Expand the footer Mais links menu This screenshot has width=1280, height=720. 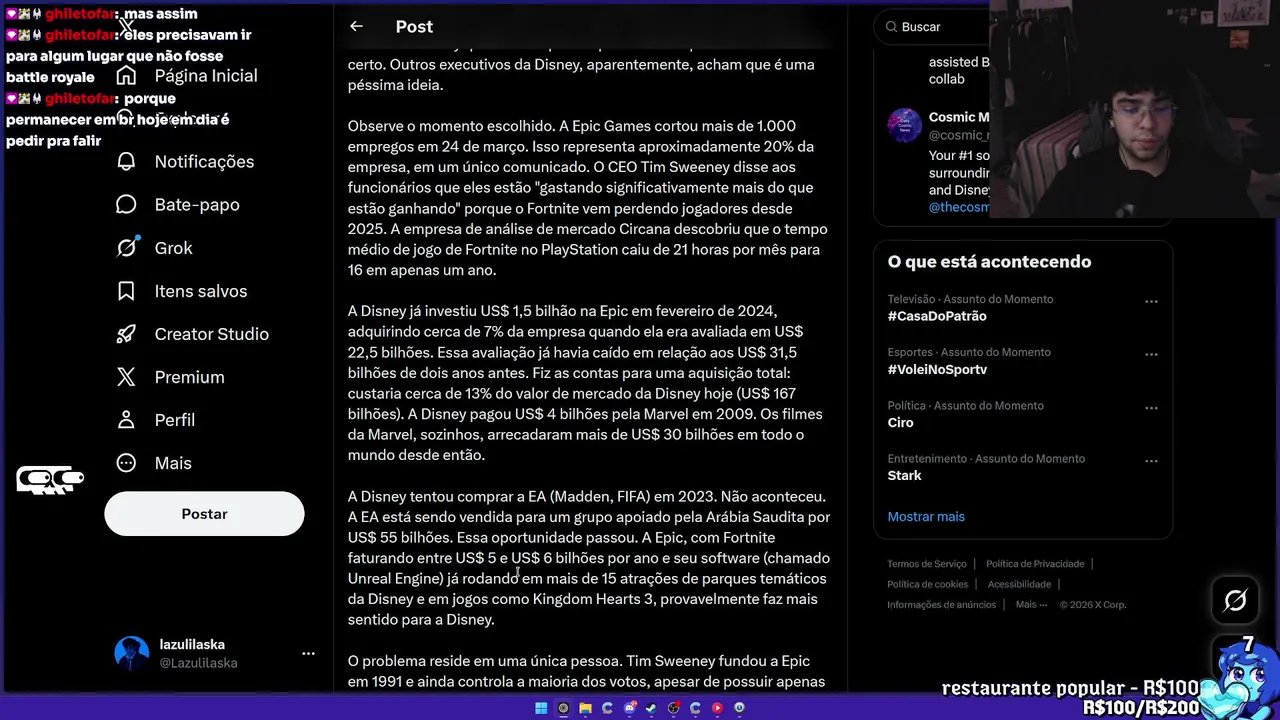(x=1031, y=604)
